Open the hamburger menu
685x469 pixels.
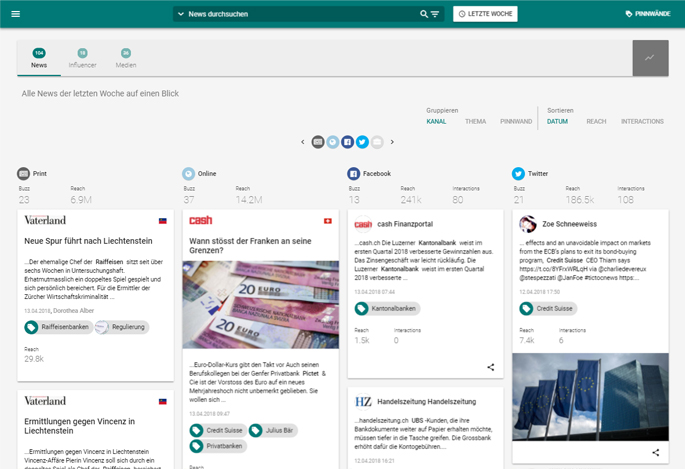tap(16, 14)
